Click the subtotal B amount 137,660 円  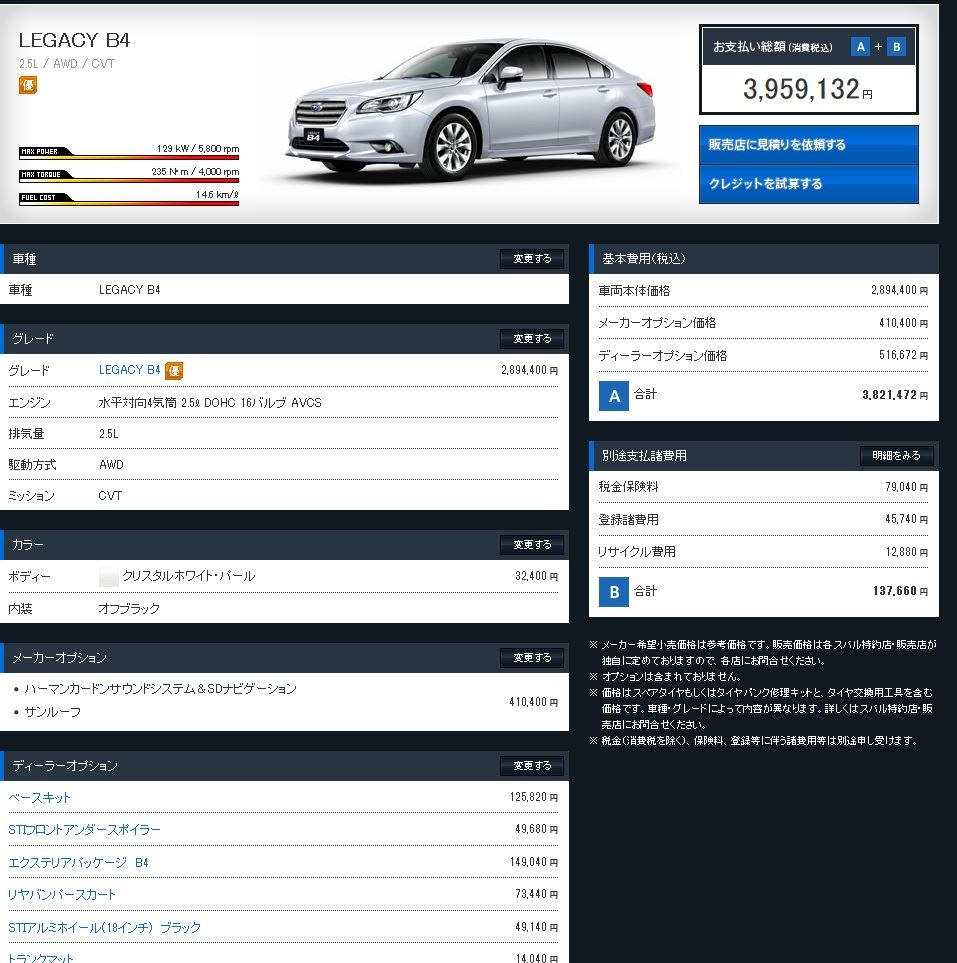point(900,591)
